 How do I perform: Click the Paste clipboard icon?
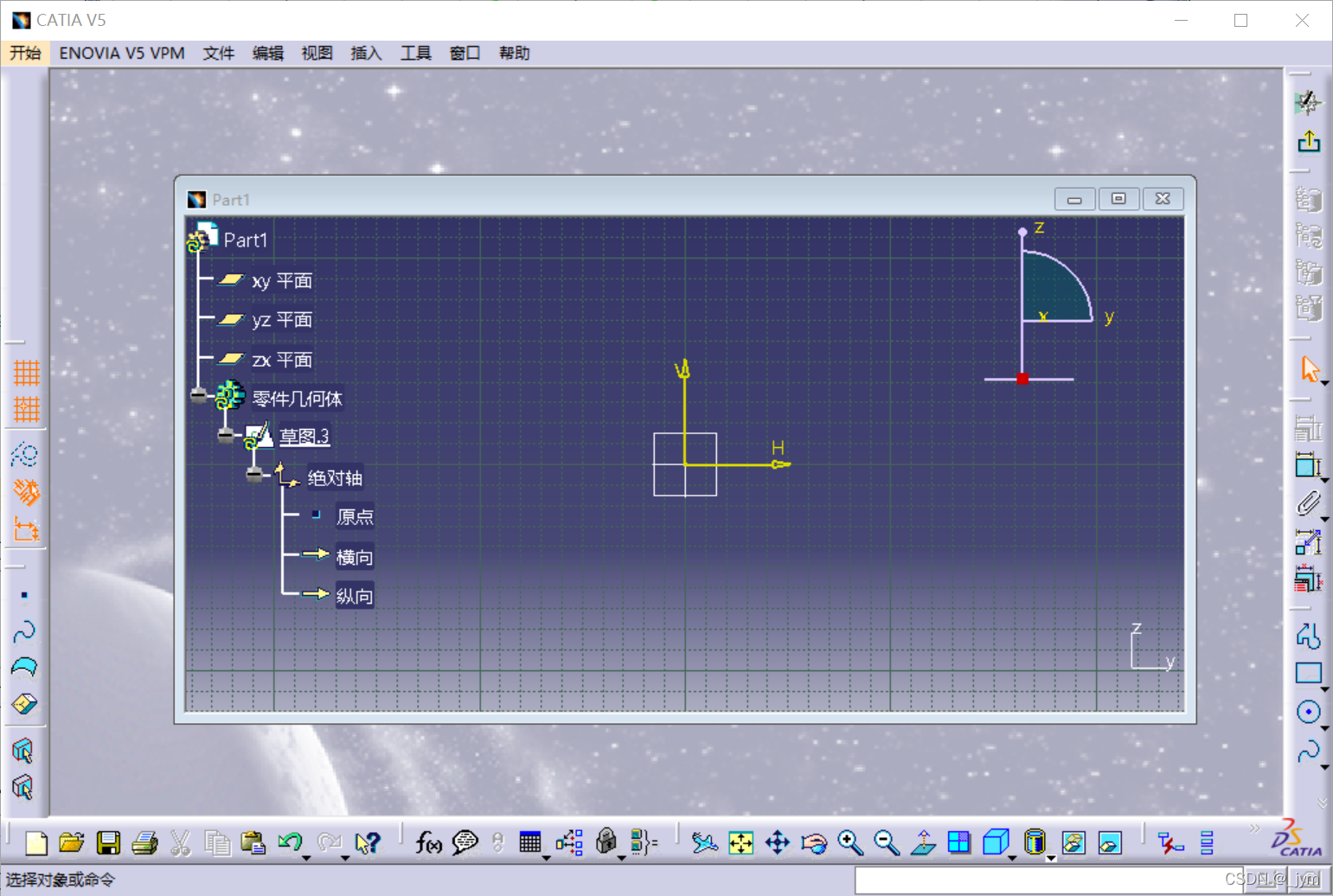(253, 842)
